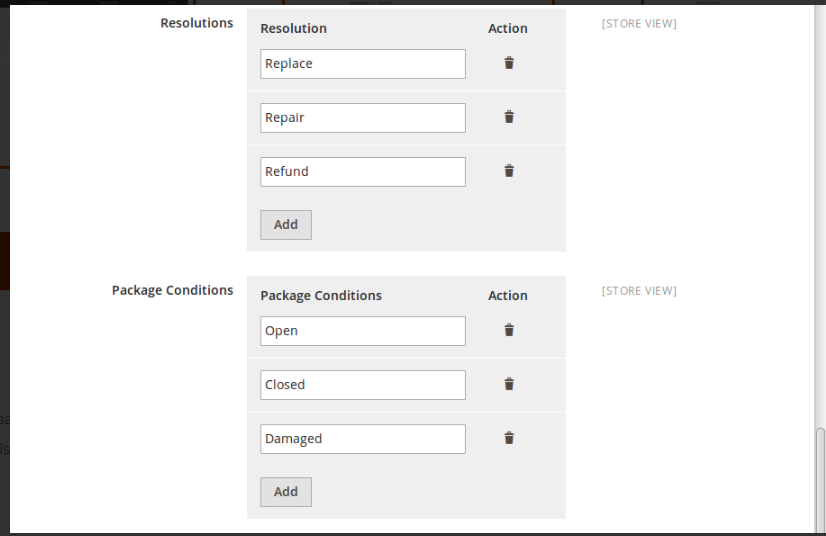826x536 pixels.
Task: Click the Resolution column header
Action: [293, 28]
